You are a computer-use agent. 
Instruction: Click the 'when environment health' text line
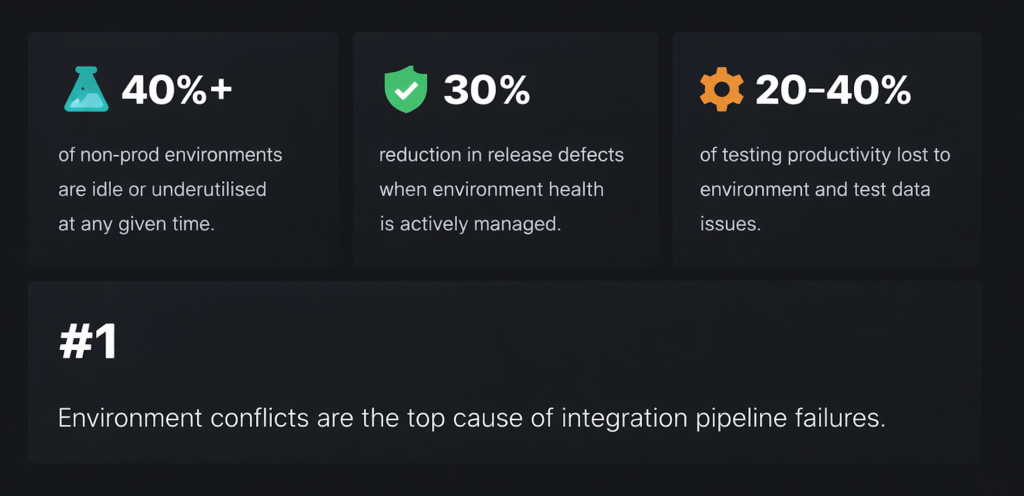(x=491, y=189)
